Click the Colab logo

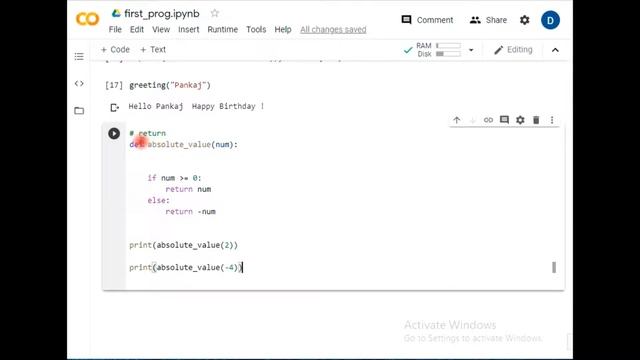coord(87,19)
